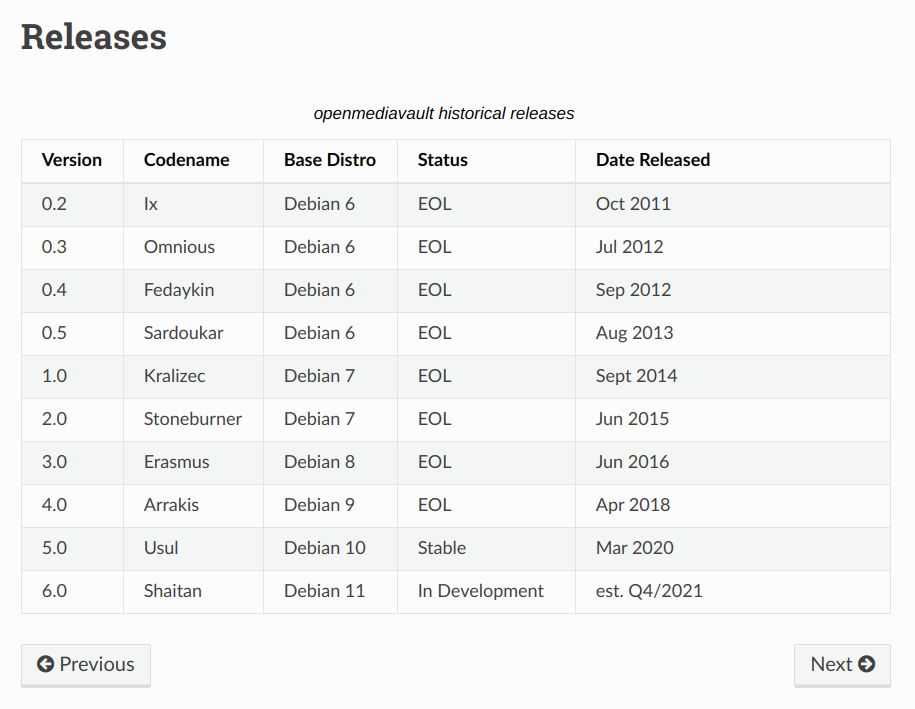Viewport: 915px width, 709px height.
Task: Select Debian 7 cell in Kralizec row
Action: [319, 376]
